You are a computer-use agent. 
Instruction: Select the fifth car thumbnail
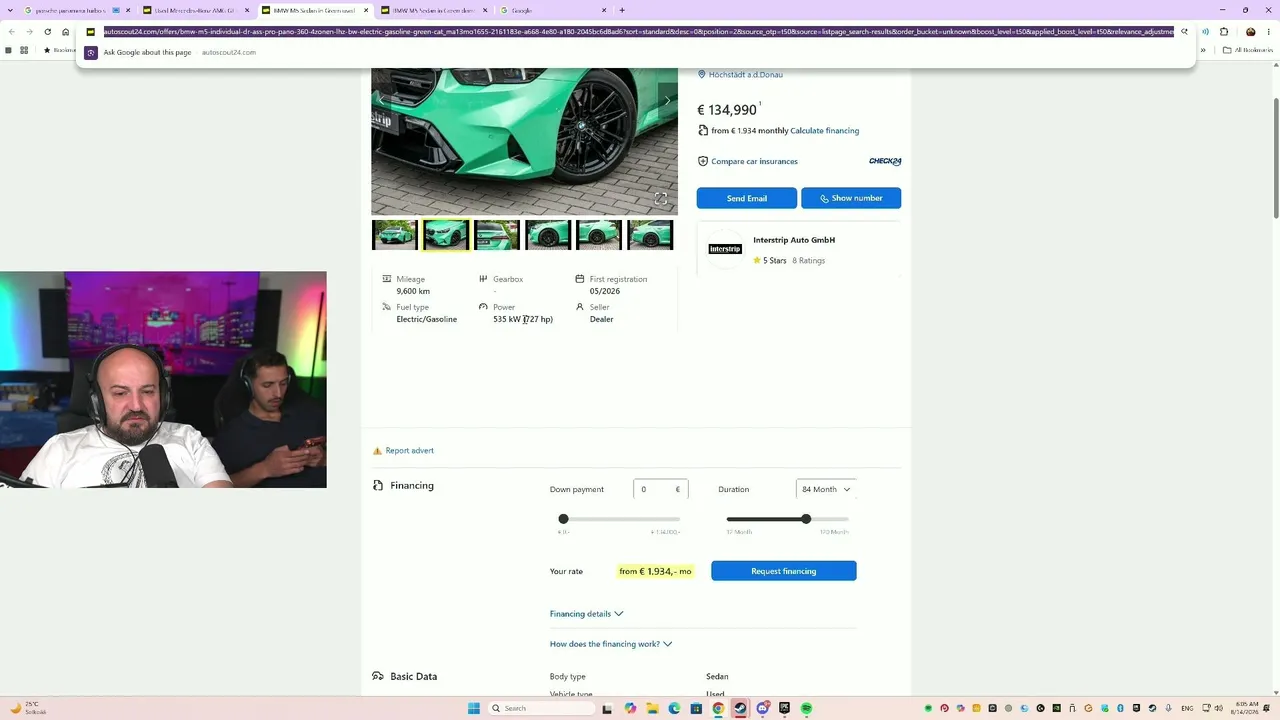tap(599, 235)
